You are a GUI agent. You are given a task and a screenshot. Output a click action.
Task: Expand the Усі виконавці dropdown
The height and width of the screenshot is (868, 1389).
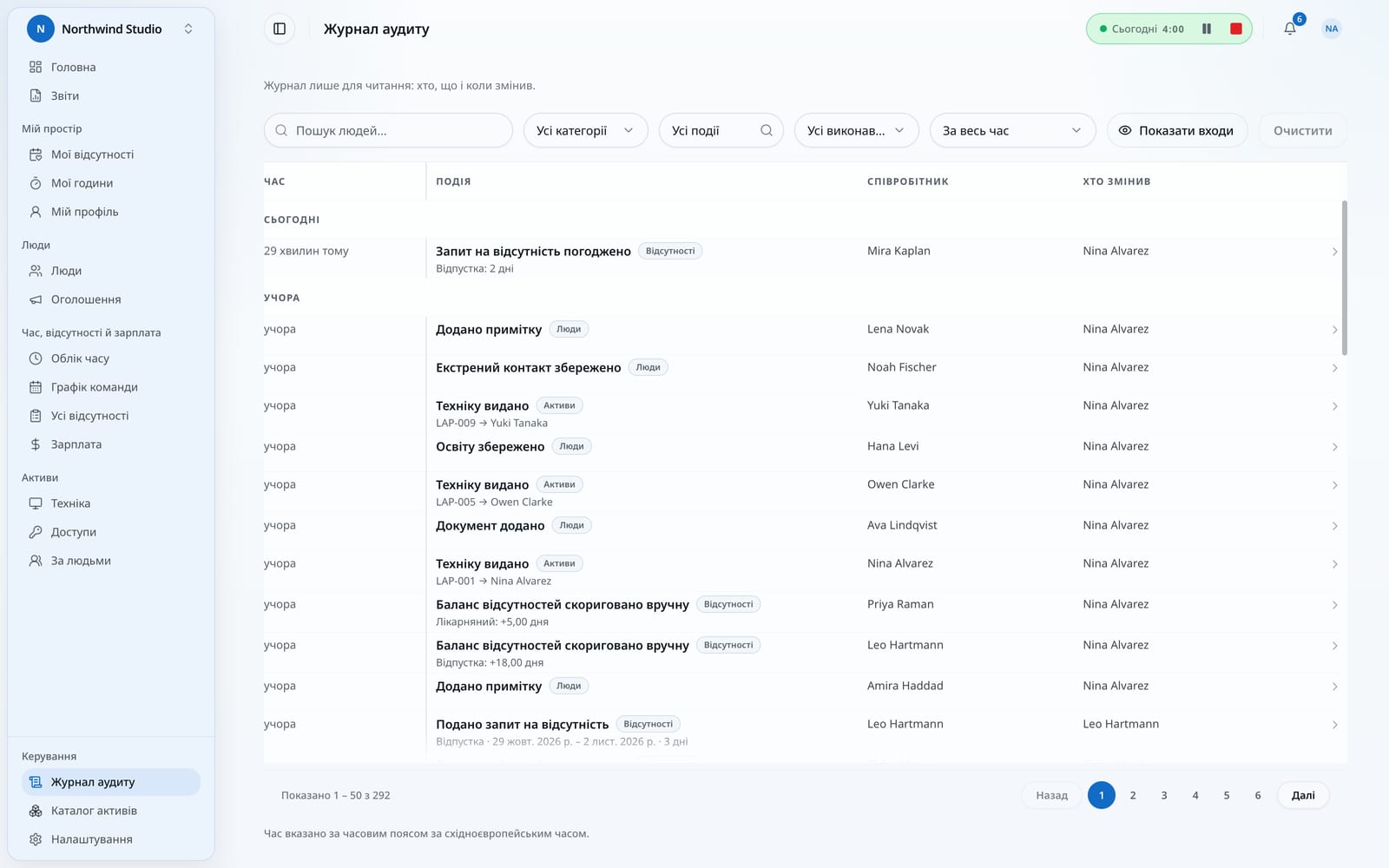856,130
